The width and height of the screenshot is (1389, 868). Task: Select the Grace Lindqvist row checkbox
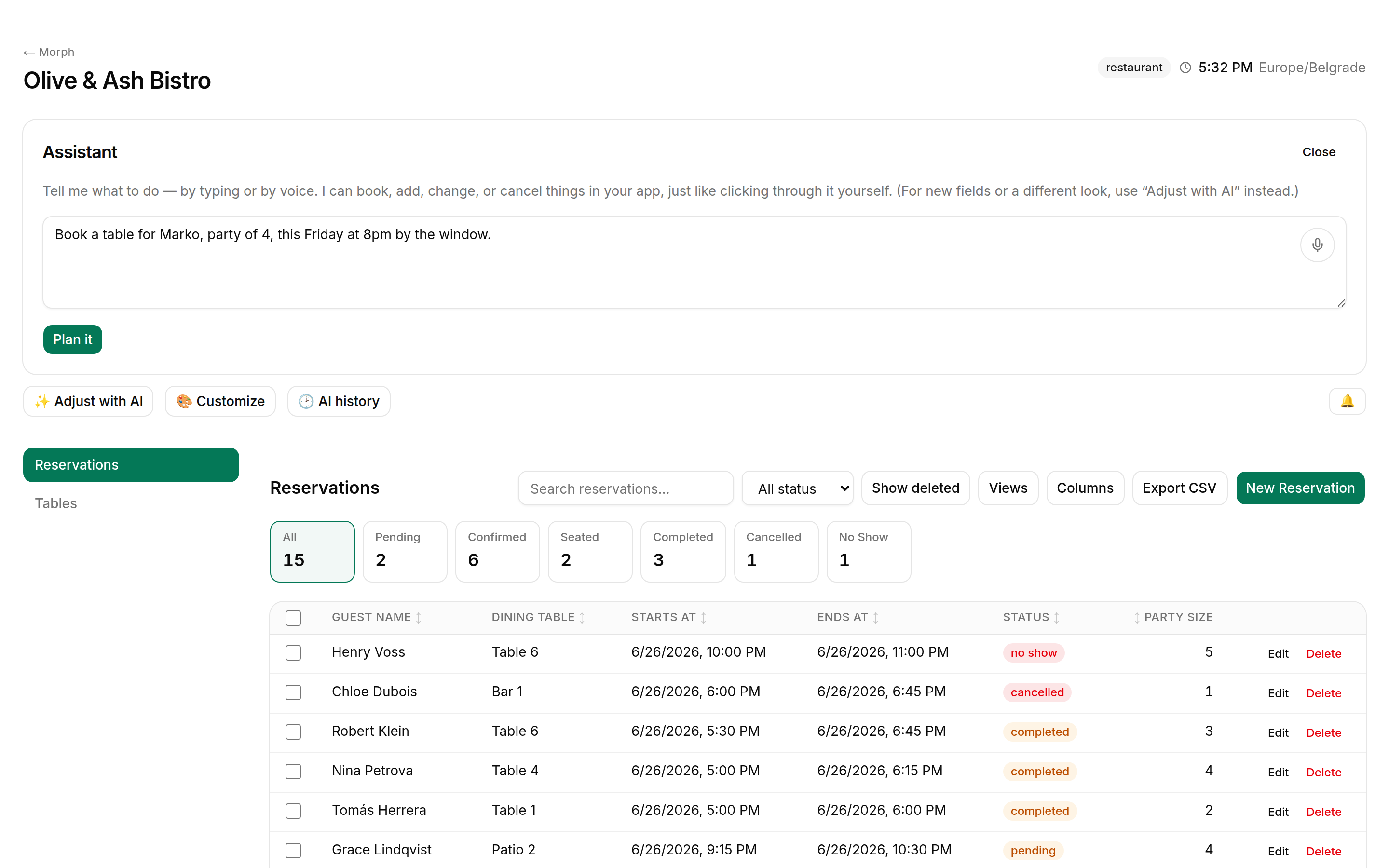click(293, 850)
